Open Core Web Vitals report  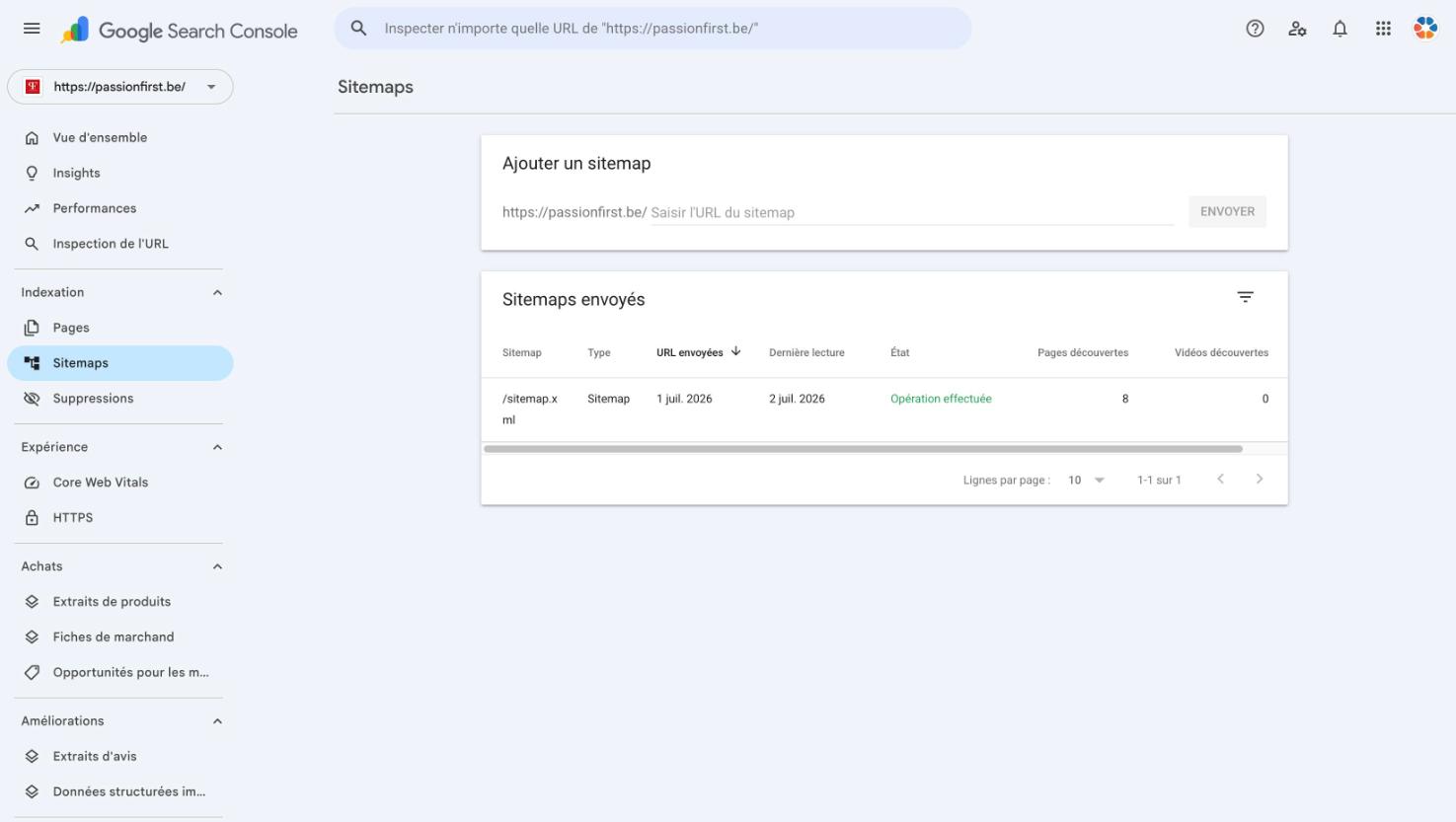[x=120, y=483]
